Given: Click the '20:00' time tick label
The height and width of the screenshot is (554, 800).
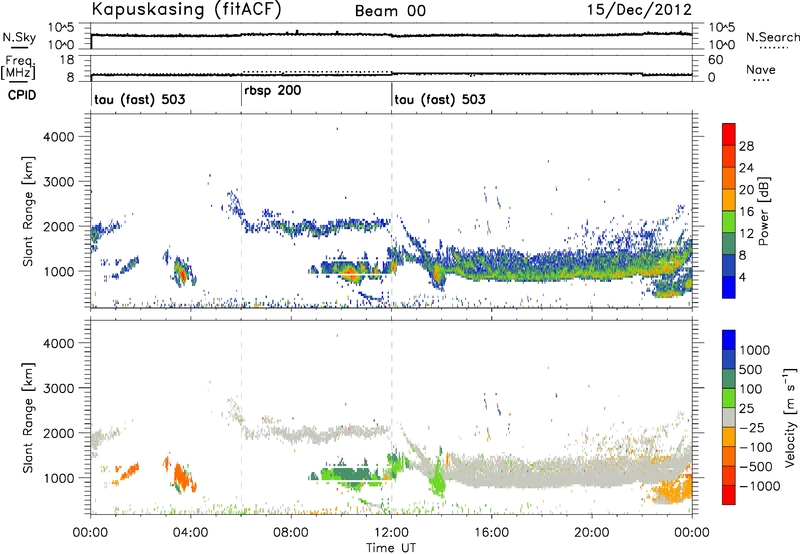Looking at the screenshot, I should pos(591,533).
